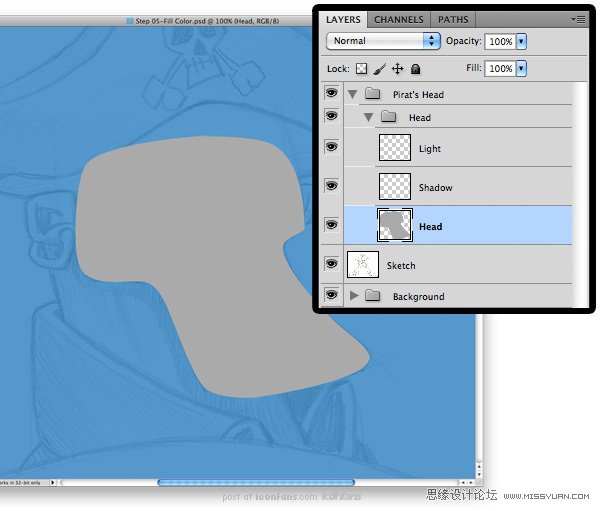Click the lock all padlock icon
The height and width of the screenshot is (511, 600).
415,69
